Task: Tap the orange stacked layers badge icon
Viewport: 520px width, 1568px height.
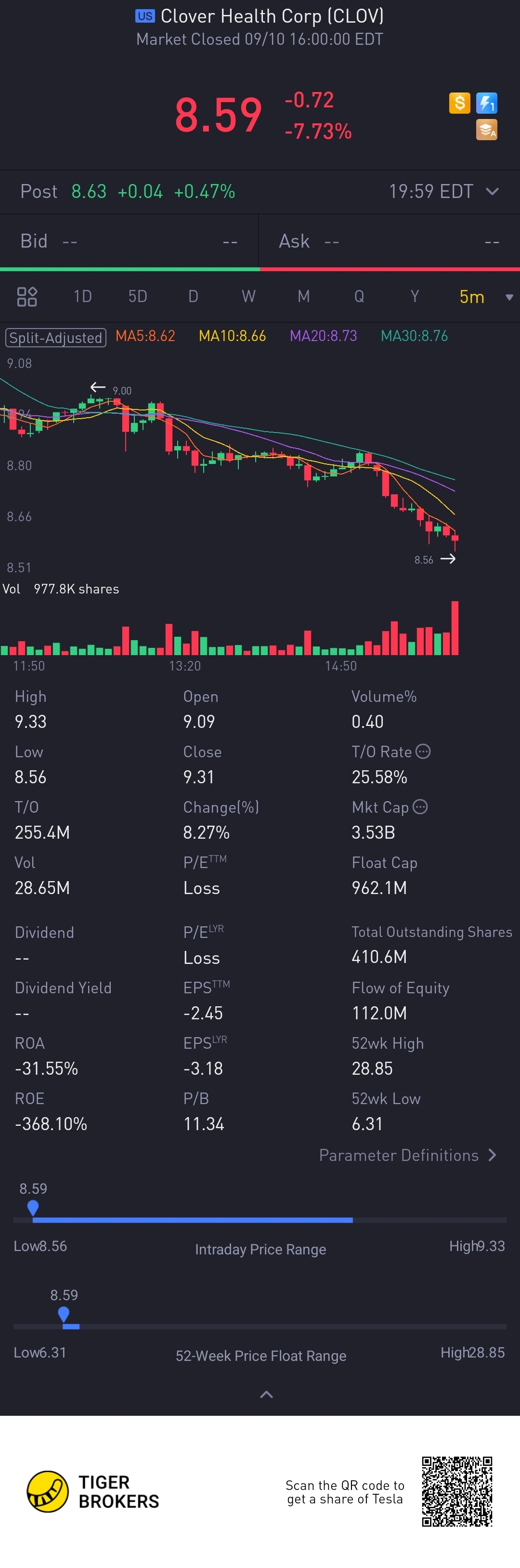Action: point(487,130)
